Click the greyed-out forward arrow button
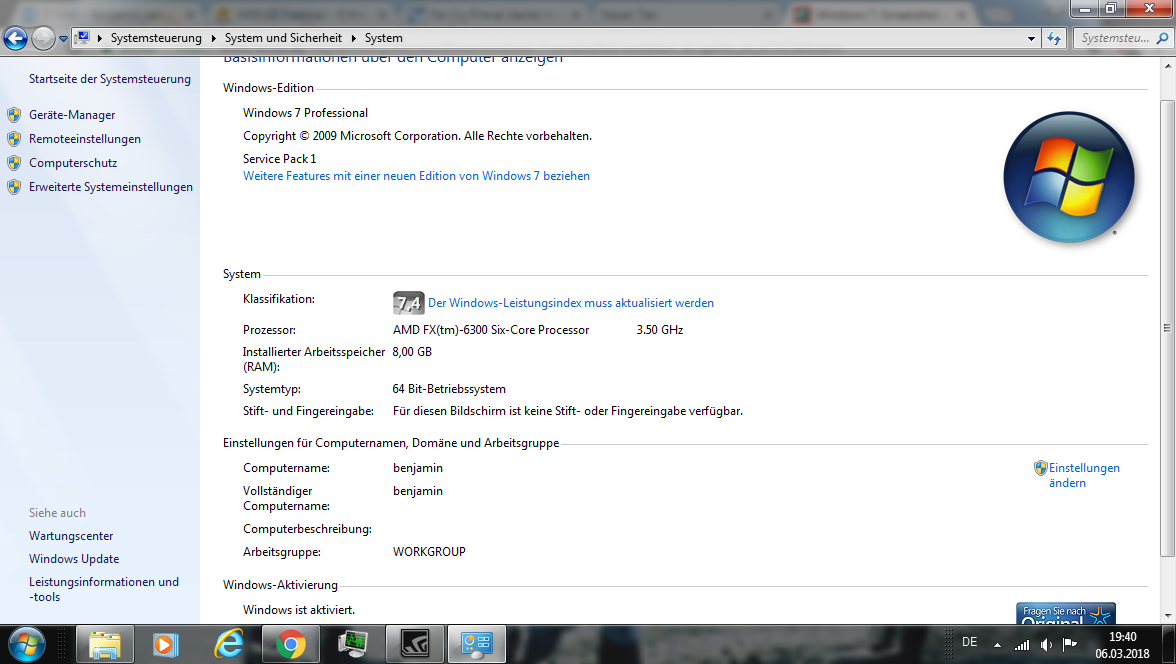 44,38
